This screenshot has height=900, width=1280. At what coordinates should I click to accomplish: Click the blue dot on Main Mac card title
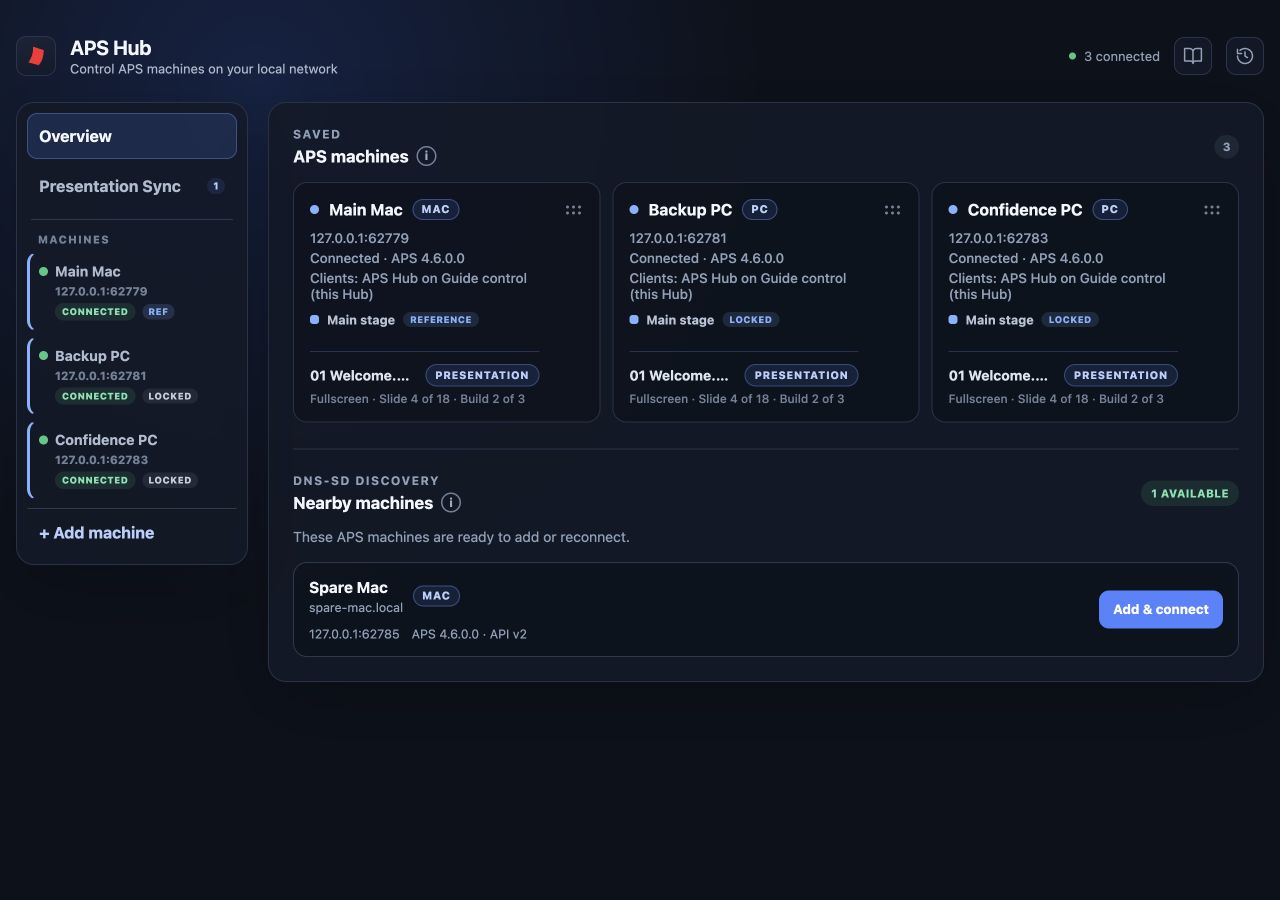(314, 210)
